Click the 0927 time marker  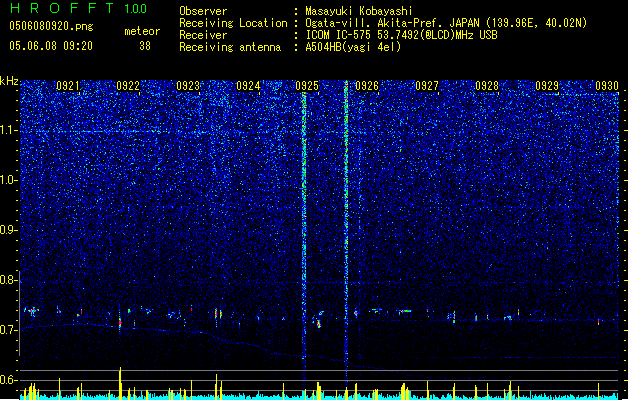click(x=427, y=86)
